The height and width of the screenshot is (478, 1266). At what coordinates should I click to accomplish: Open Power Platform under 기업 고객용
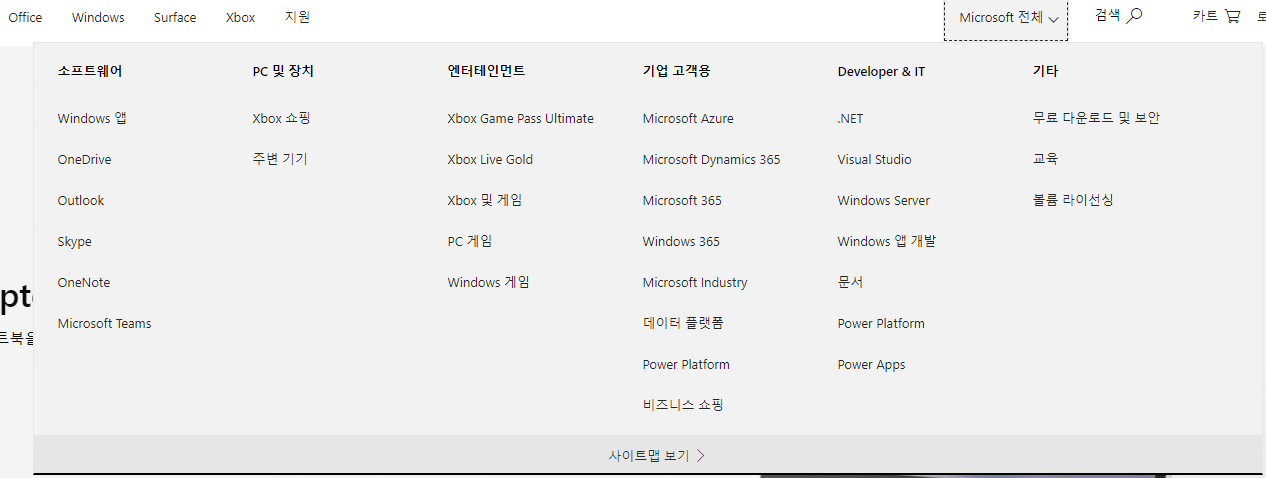click(686, 364)
